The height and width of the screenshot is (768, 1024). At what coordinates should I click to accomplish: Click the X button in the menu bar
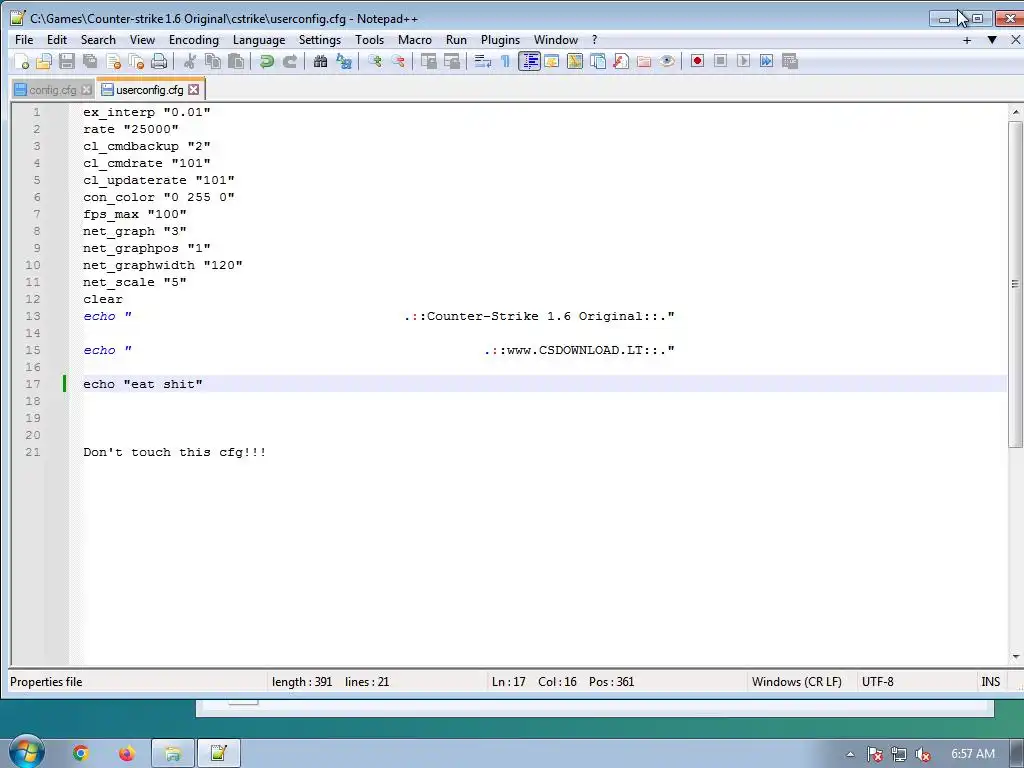pos(1015,40)
